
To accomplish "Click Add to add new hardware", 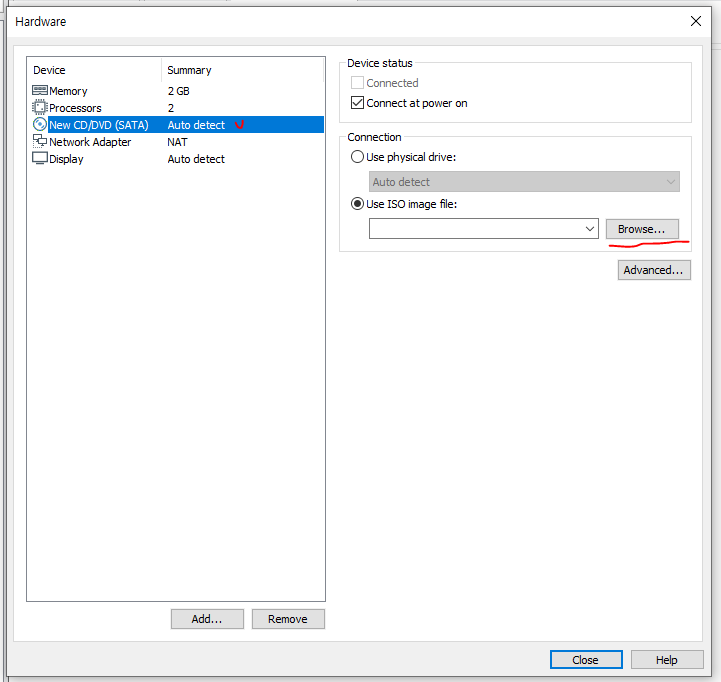I will coord(207,619).
